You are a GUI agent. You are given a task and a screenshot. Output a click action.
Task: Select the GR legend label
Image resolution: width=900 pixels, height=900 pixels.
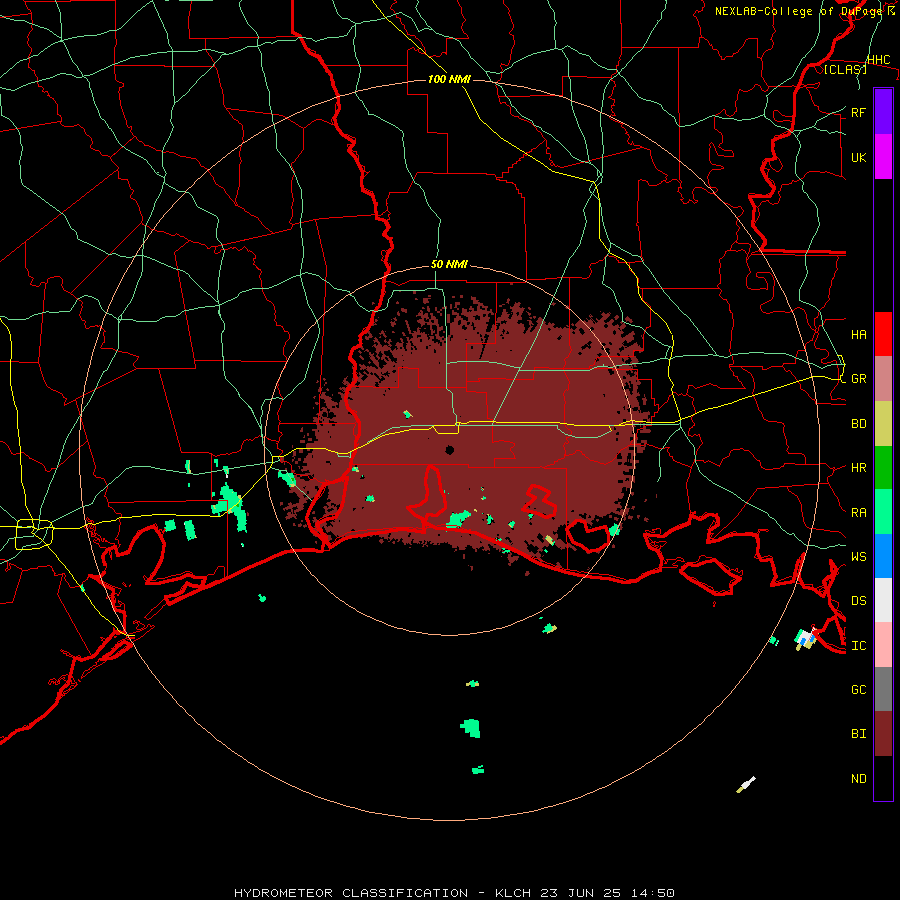(858, 379)
